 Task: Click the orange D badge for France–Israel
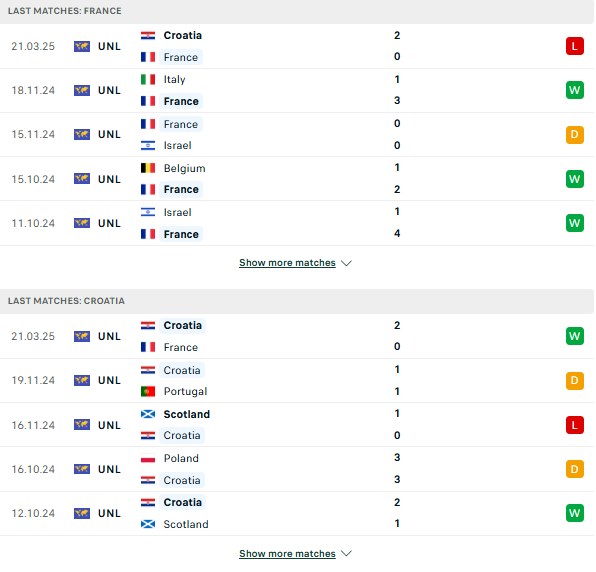pos(574,135)
